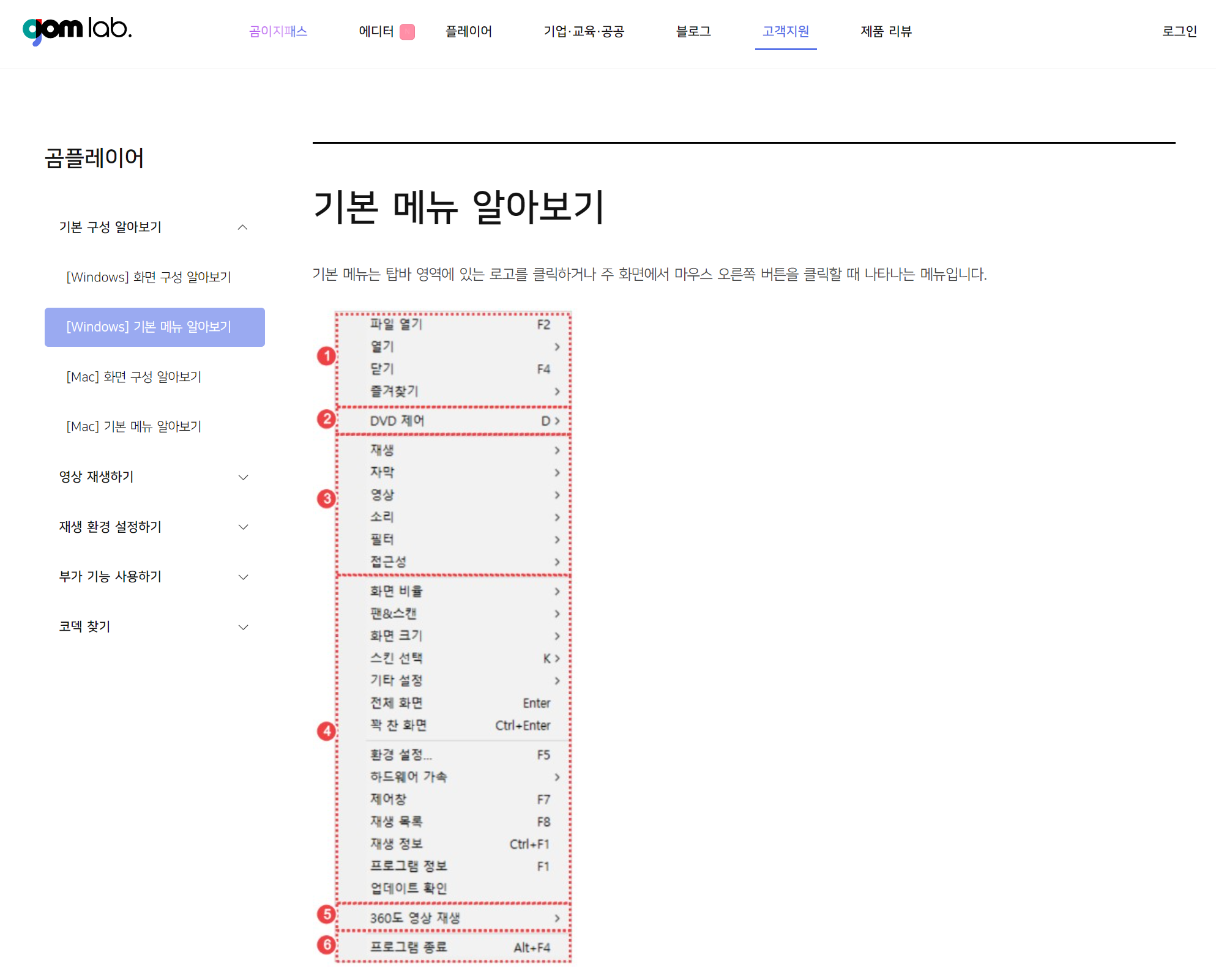Expand the 코덱 찾기 section
This screenshot has width=1216, height=980.
click(243, 627)
